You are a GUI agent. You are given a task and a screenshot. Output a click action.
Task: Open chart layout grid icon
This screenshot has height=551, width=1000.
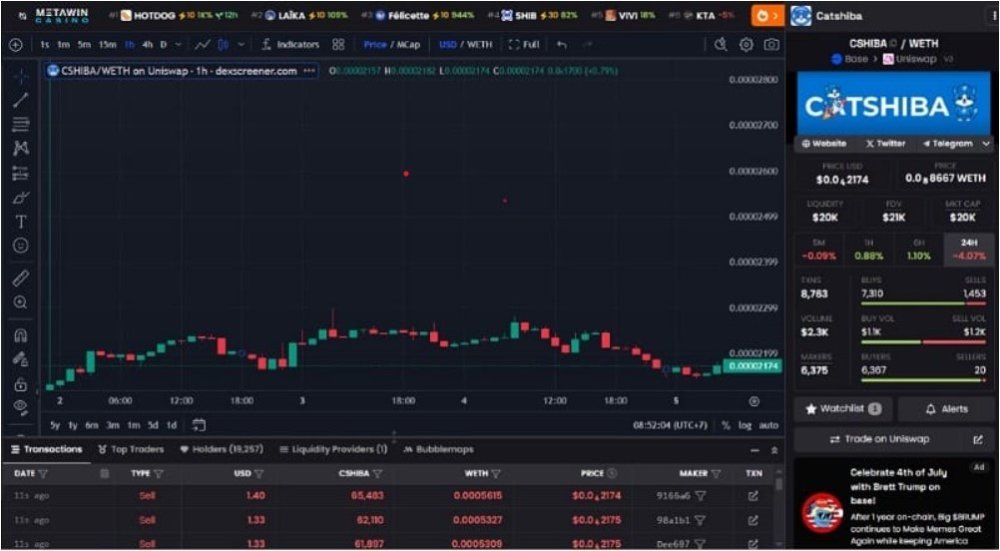click(x=339, y=45)
